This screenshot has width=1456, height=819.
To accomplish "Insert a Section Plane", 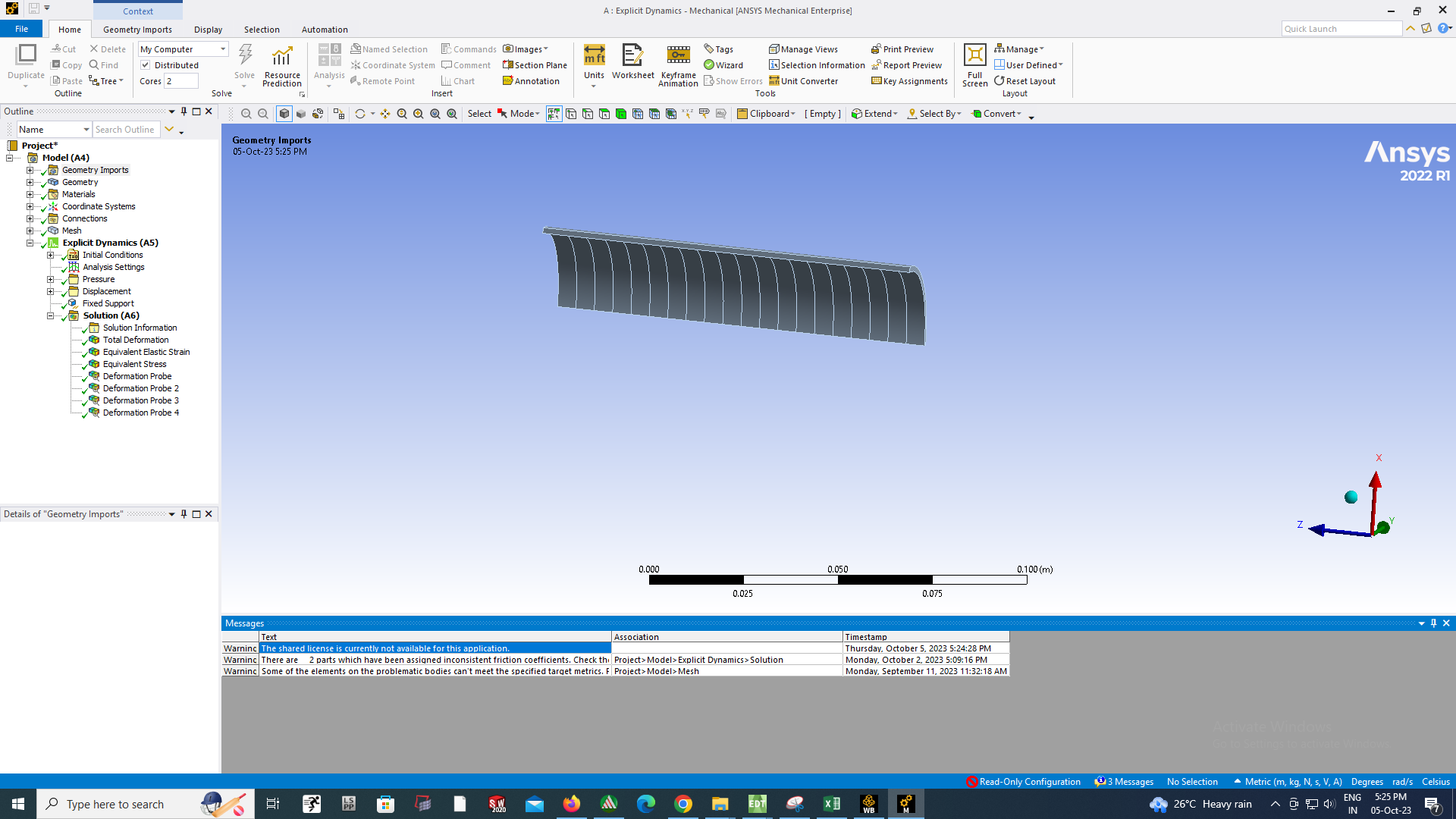I will click(535, 65).
